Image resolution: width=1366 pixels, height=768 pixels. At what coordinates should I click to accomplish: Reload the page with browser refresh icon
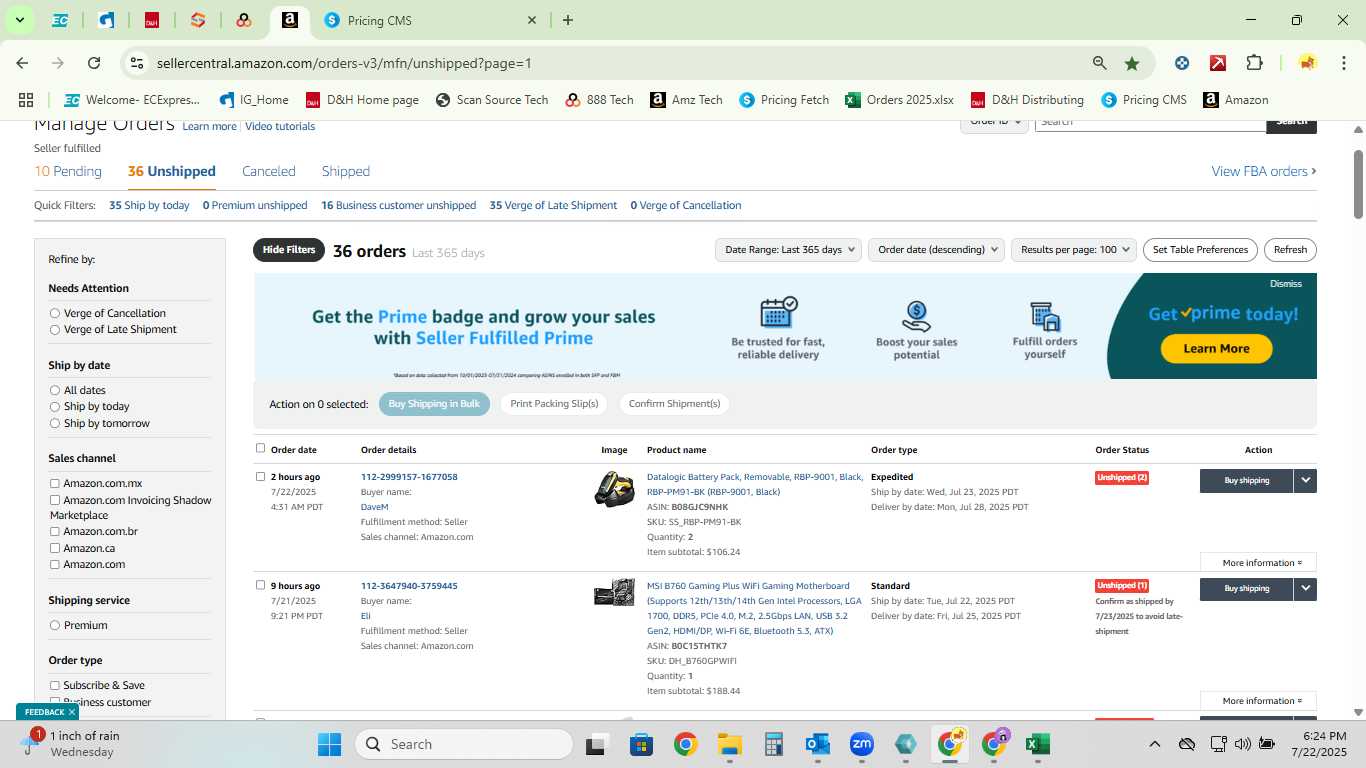[94, 63]
